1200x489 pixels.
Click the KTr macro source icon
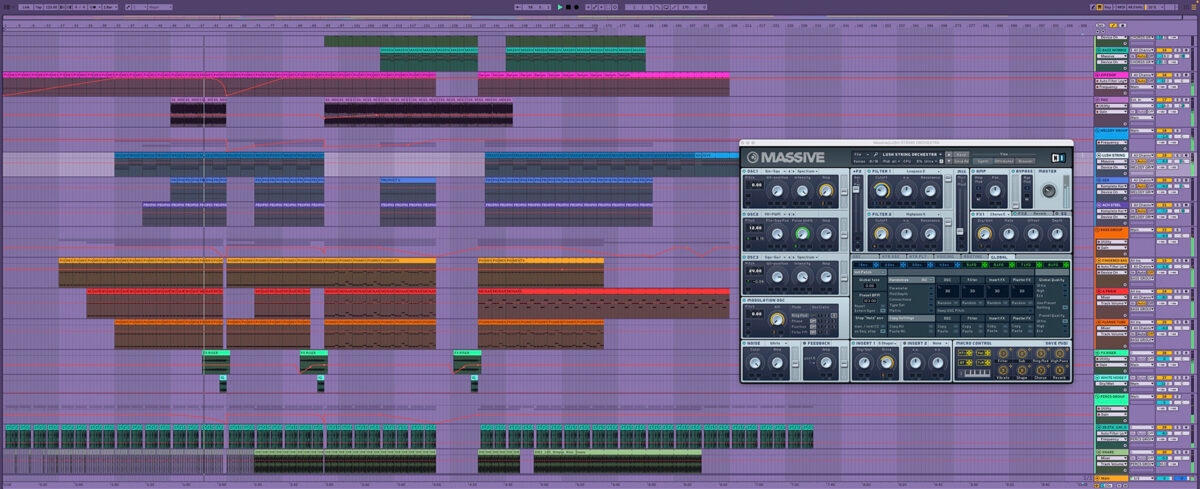pos(965,353)
